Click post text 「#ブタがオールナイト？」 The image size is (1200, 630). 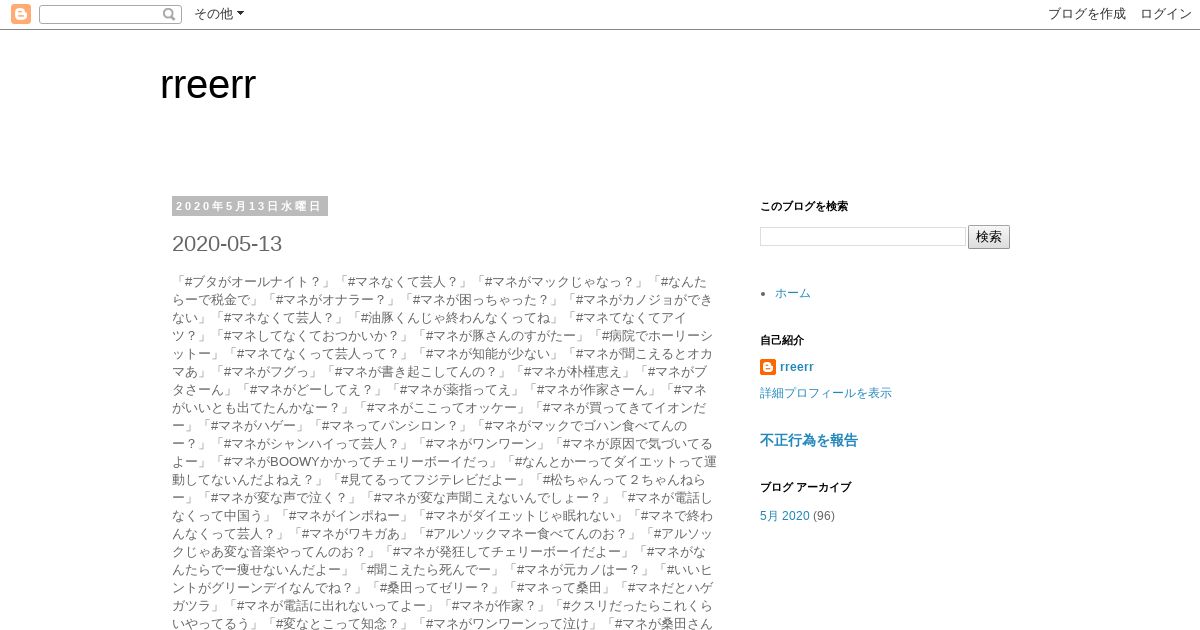[253, 282]
